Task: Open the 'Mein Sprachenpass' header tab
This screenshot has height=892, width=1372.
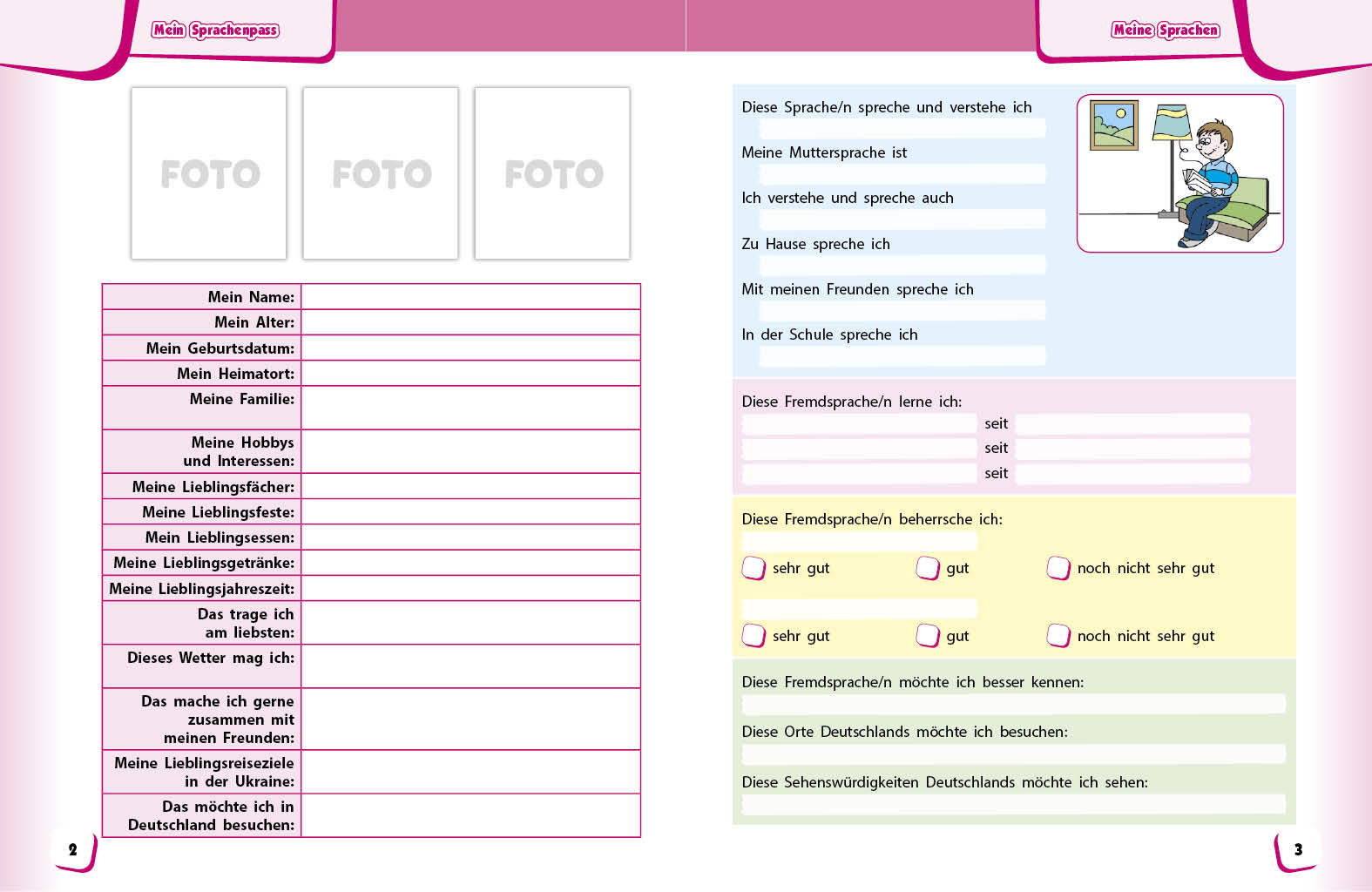Action: point(215,30)
